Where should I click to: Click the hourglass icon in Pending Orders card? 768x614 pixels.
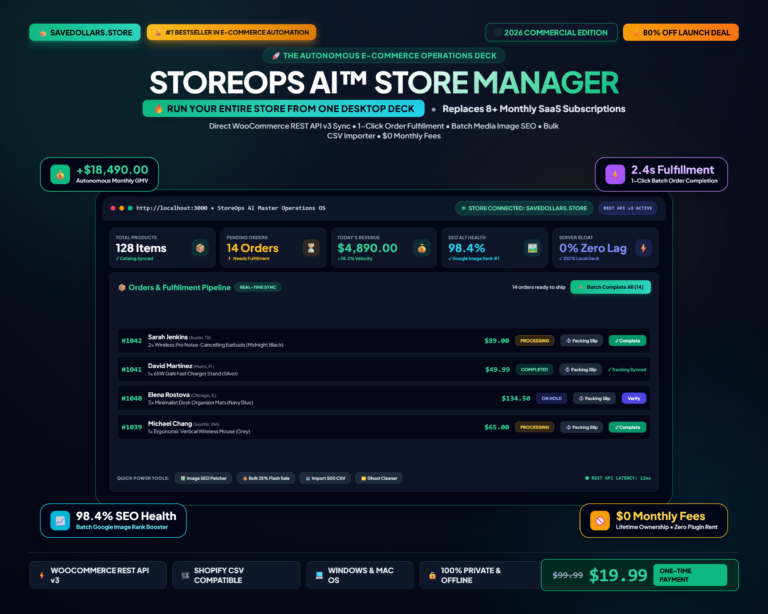tap(311, 248)
